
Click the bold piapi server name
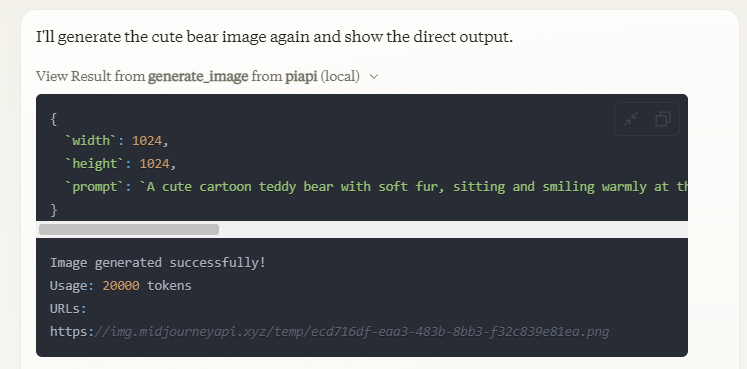click(x=301, y=76)
